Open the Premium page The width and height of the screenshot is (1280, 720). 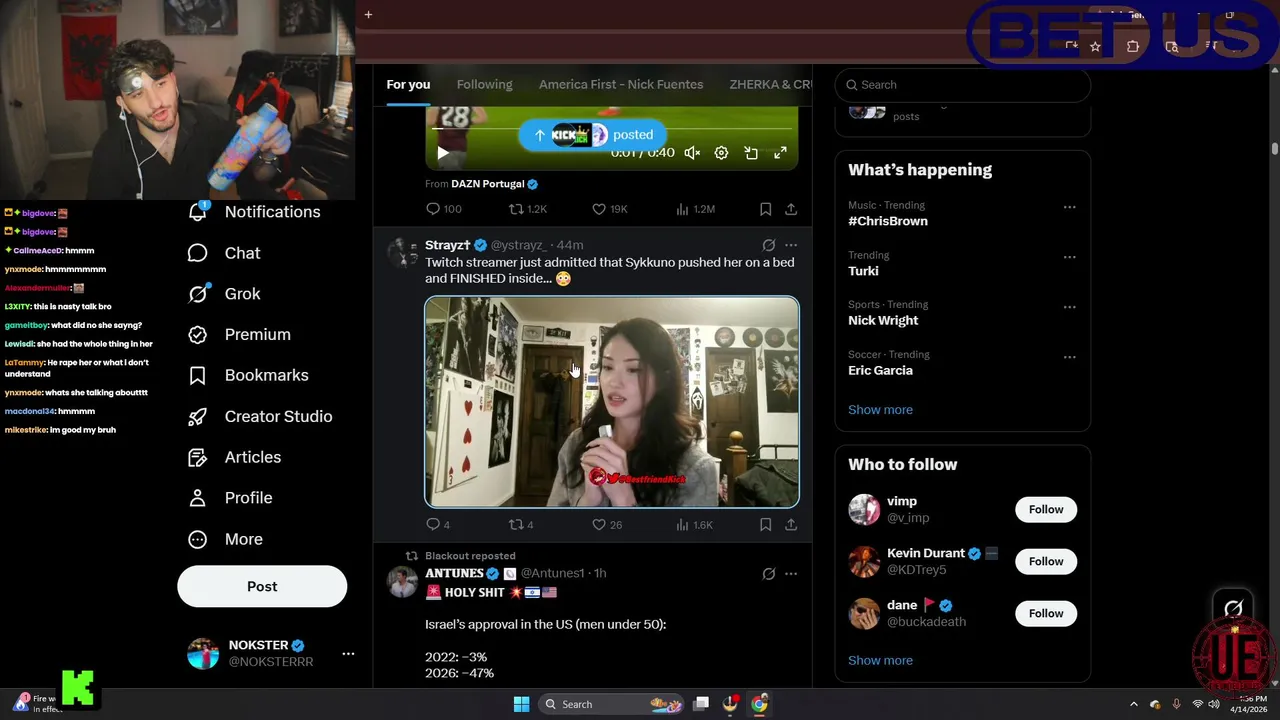coord(239,335)
